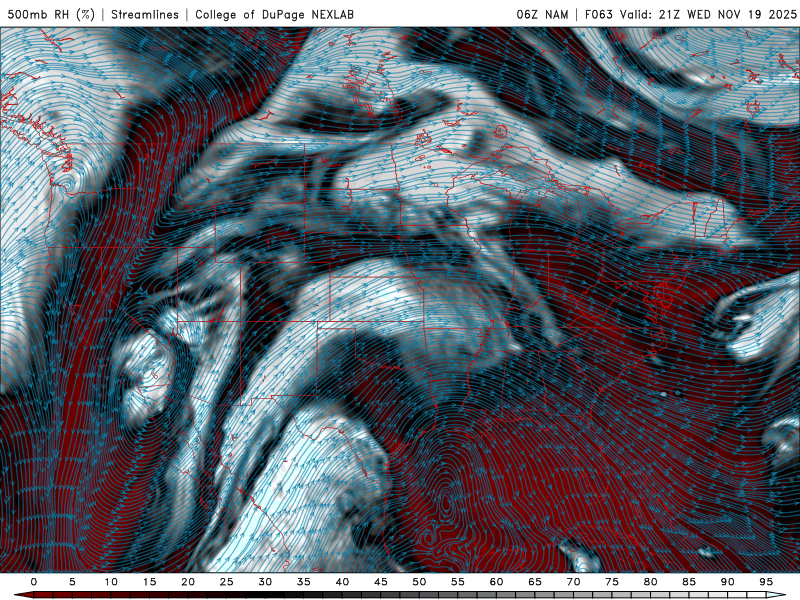Click the '06Z NAM' model run label
This screenshot has width=800, height=600.
542,14
